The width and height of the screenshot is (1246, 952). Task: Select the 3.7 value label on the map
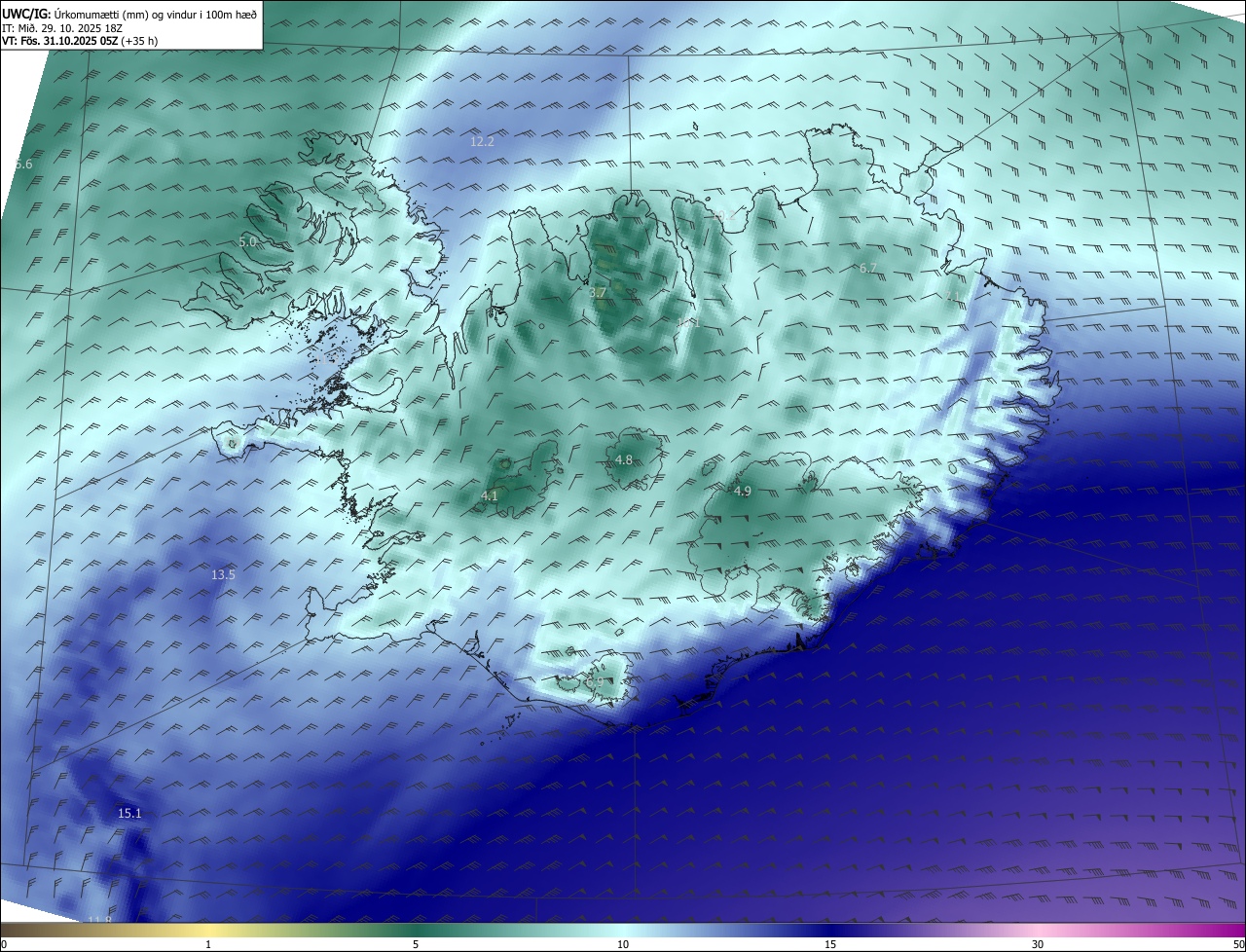[598, 292]
